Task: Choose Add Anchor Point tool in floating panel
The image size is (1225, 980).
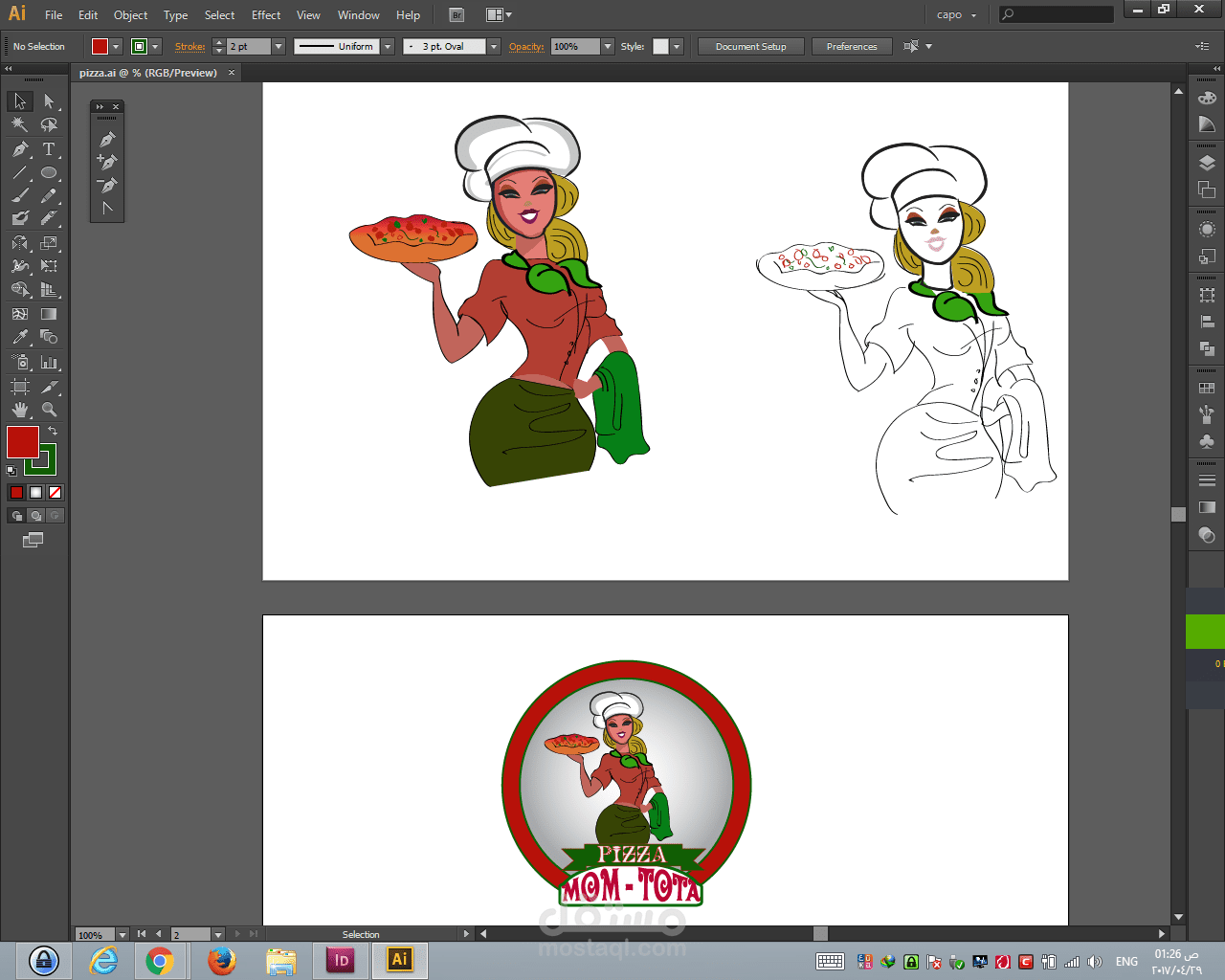Action: [x=107, y=162]
